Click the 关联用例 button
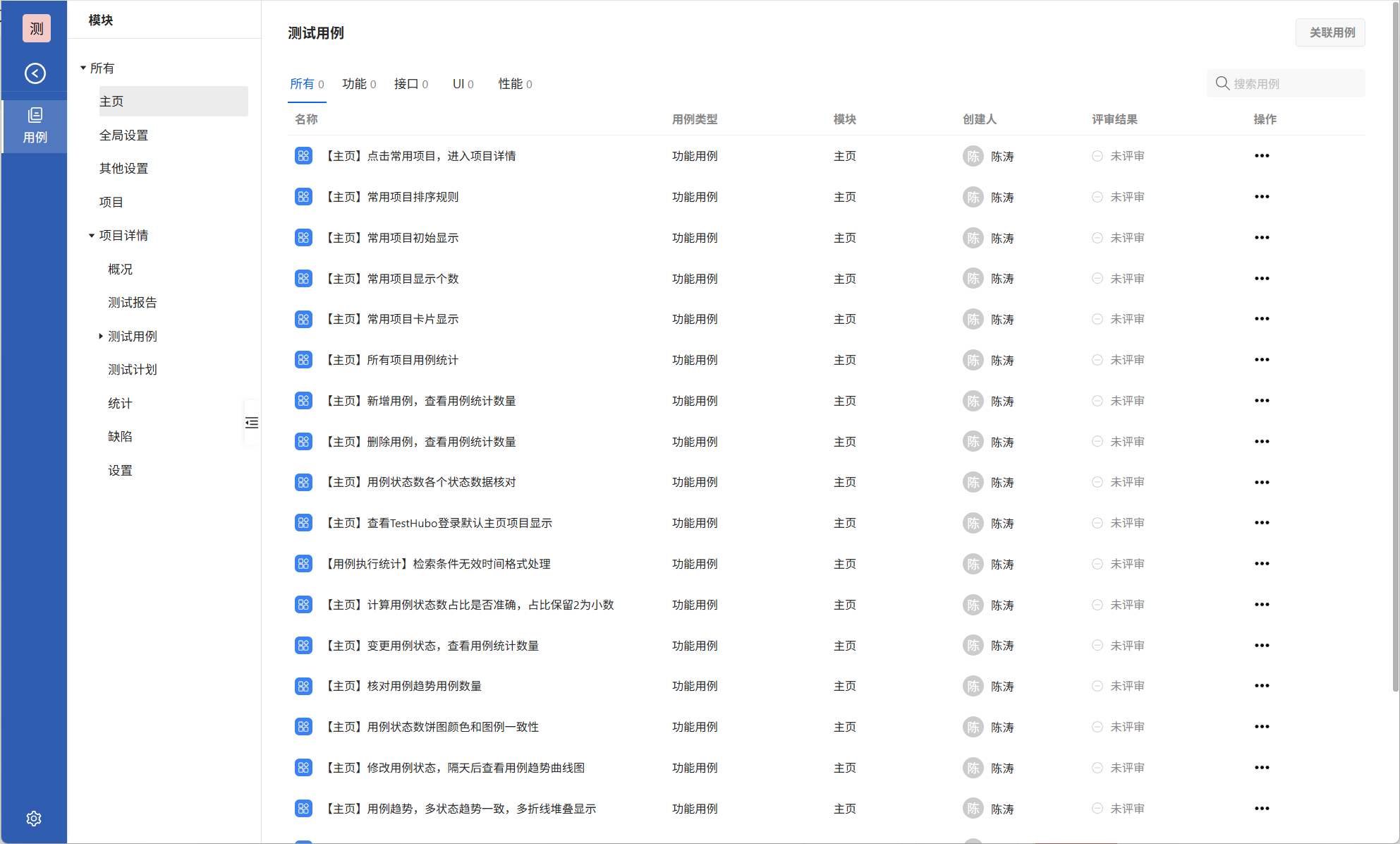1400x844 pixels. [x=1330, y=32]
